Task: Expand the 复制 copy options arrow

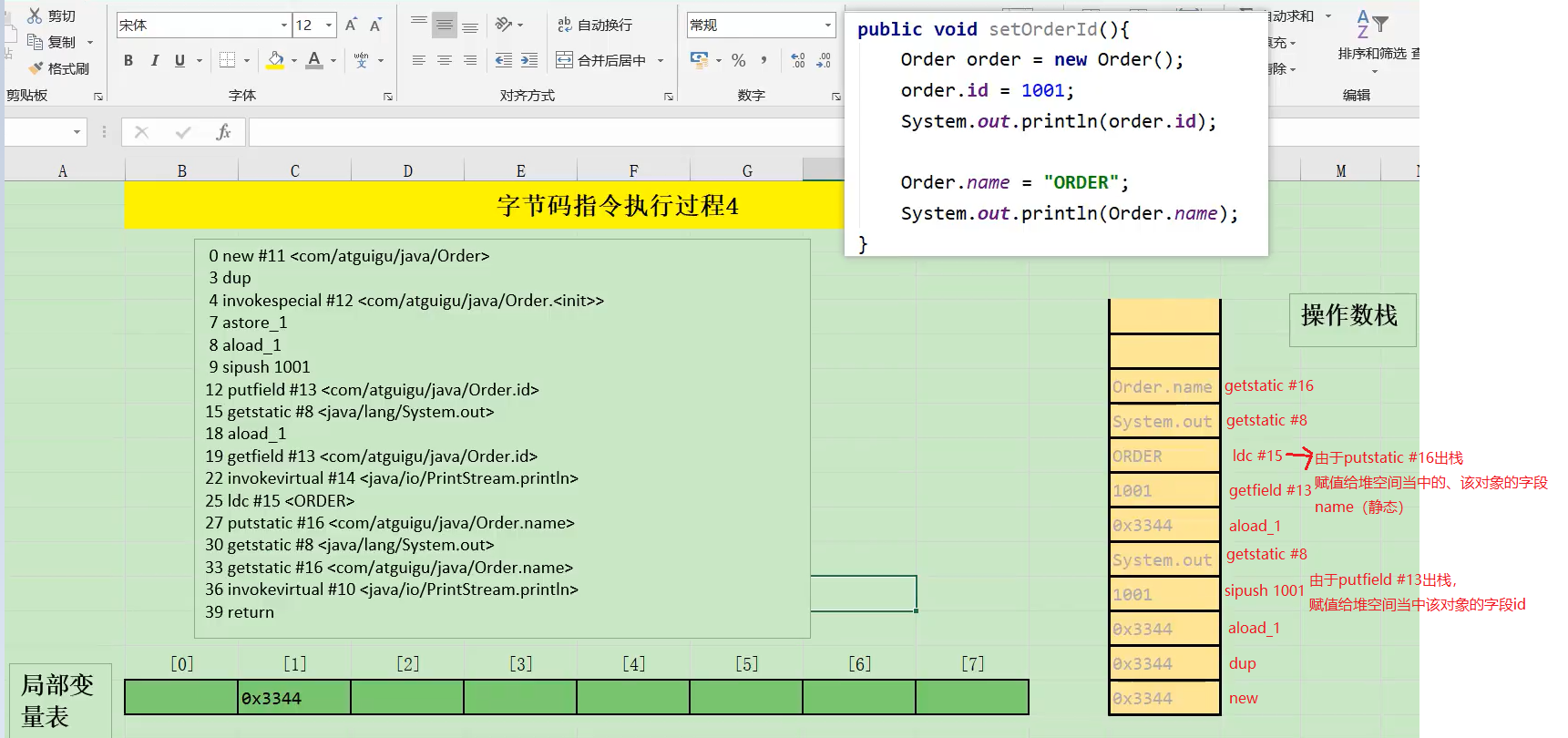Action: [x=89, y=42]
